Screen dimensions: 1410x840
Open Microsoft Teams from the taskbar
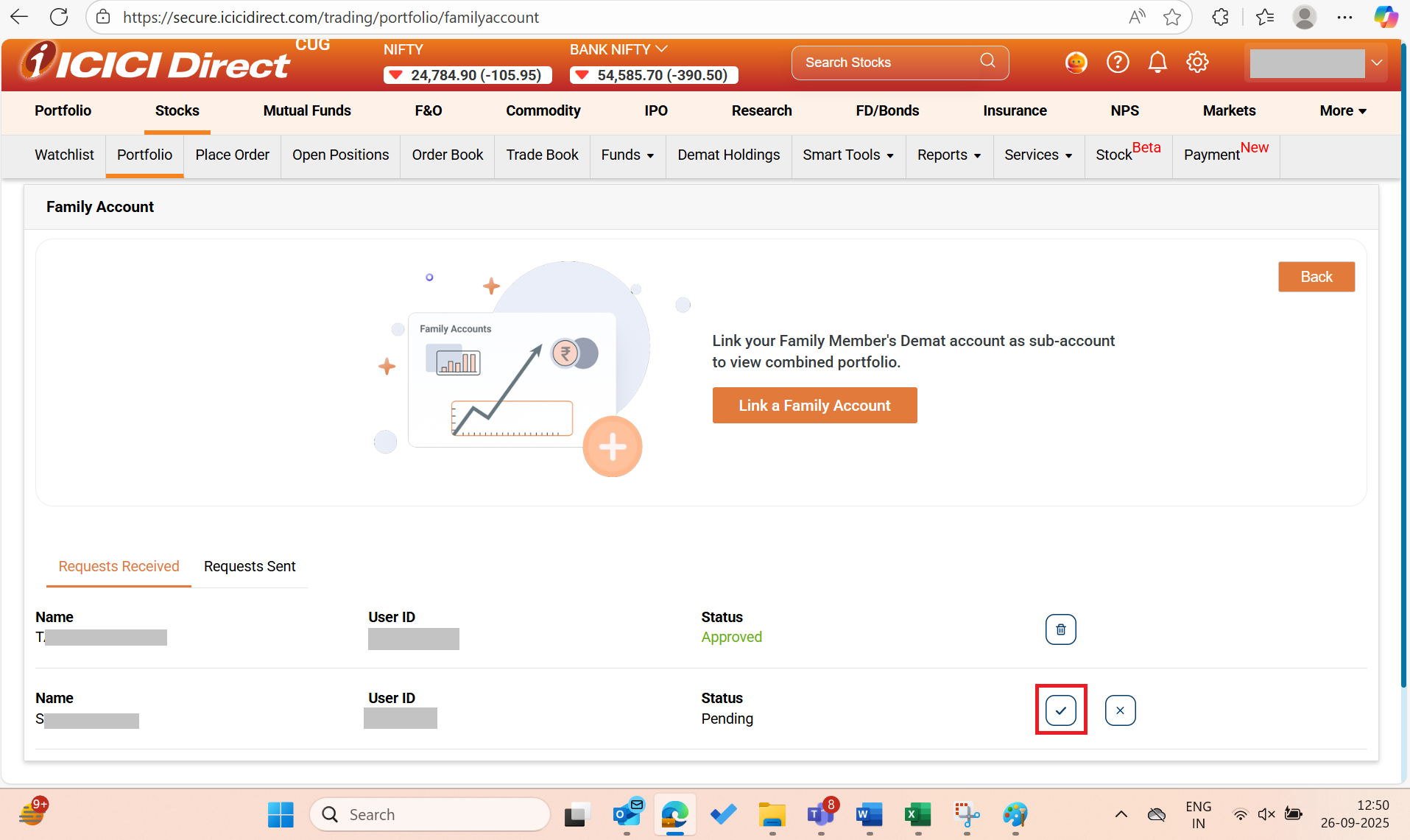pos(819,814)
